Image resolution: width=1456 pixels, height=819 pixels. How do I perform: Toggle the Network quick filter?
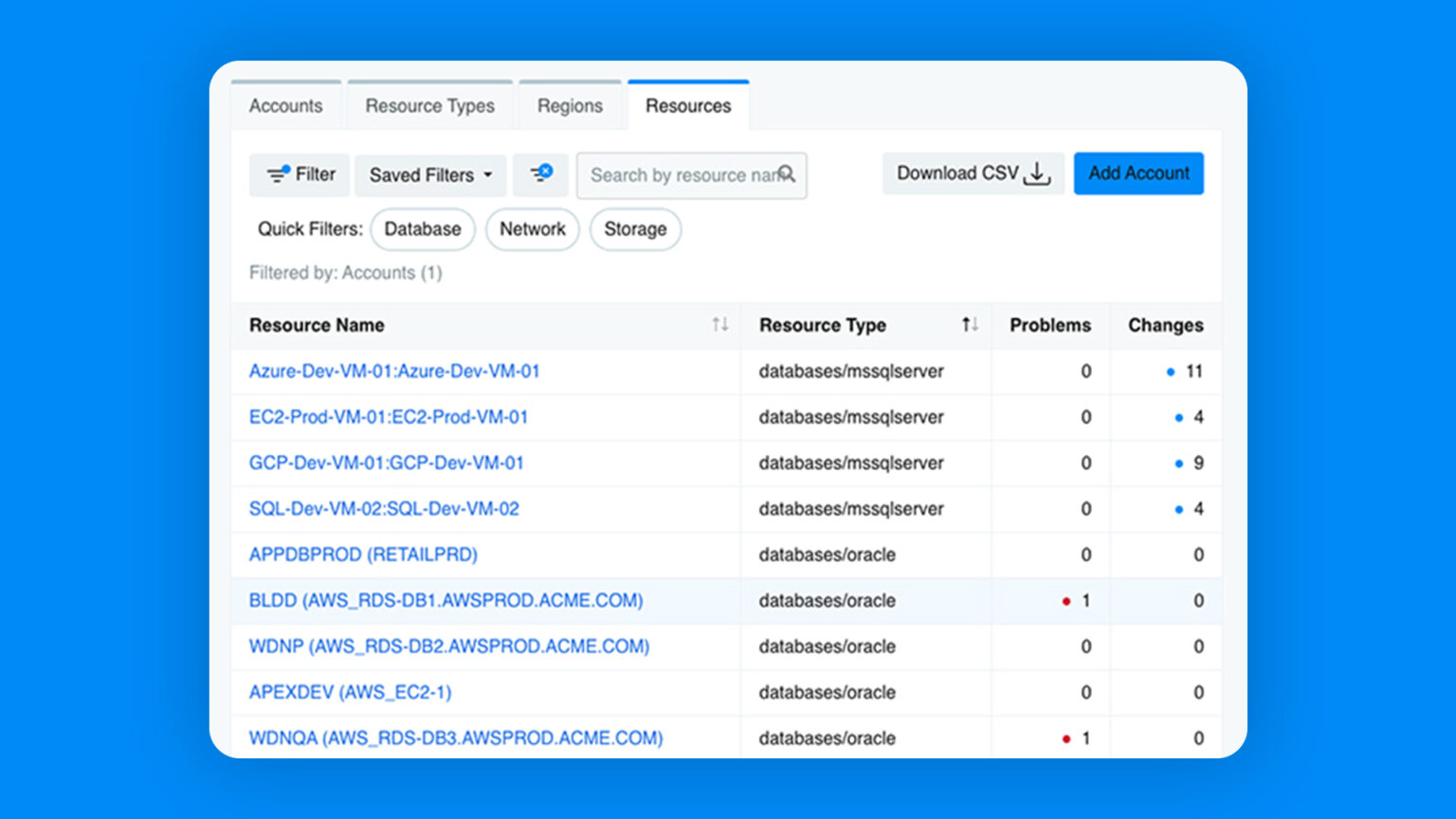coord(532,229)
